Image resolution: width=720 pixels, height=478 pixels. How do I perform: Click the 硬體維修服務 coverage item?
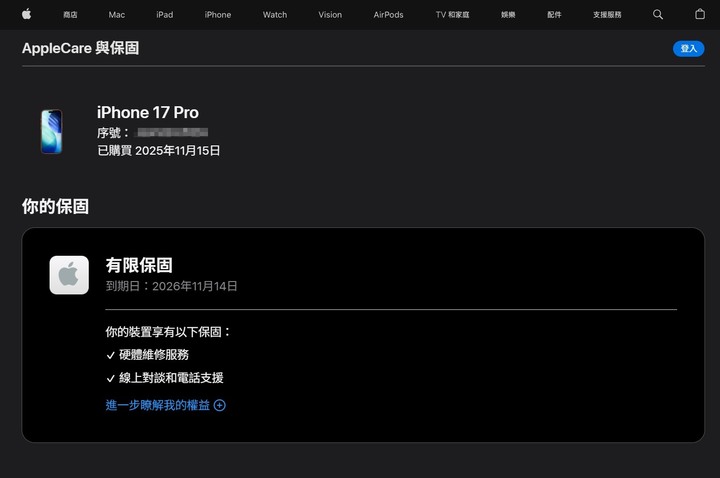154,354
